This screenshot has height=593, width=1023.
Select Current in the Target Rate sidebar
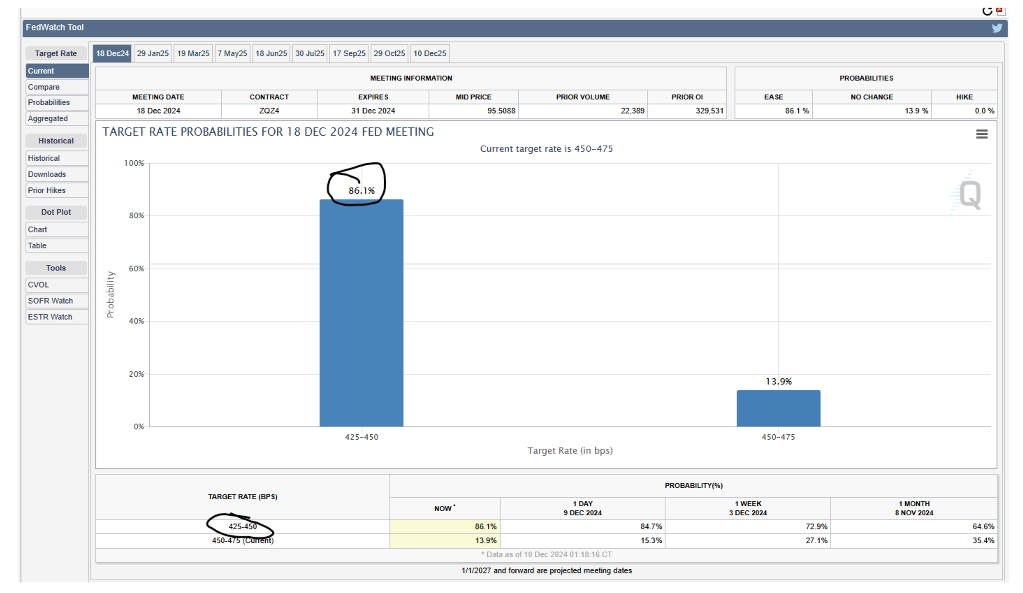point(57,71)
